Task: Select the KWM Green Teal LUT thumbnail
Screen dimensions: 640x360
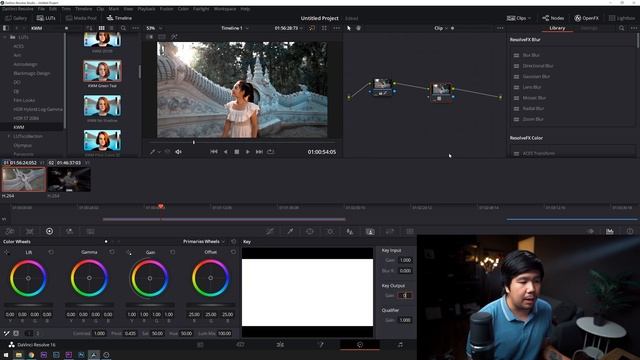Action: click(x=102, y=71)
